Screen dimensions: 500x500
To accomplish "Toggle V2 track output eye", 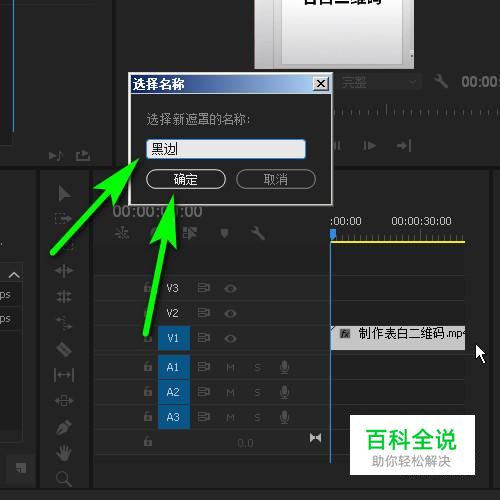I will (230, 313).
